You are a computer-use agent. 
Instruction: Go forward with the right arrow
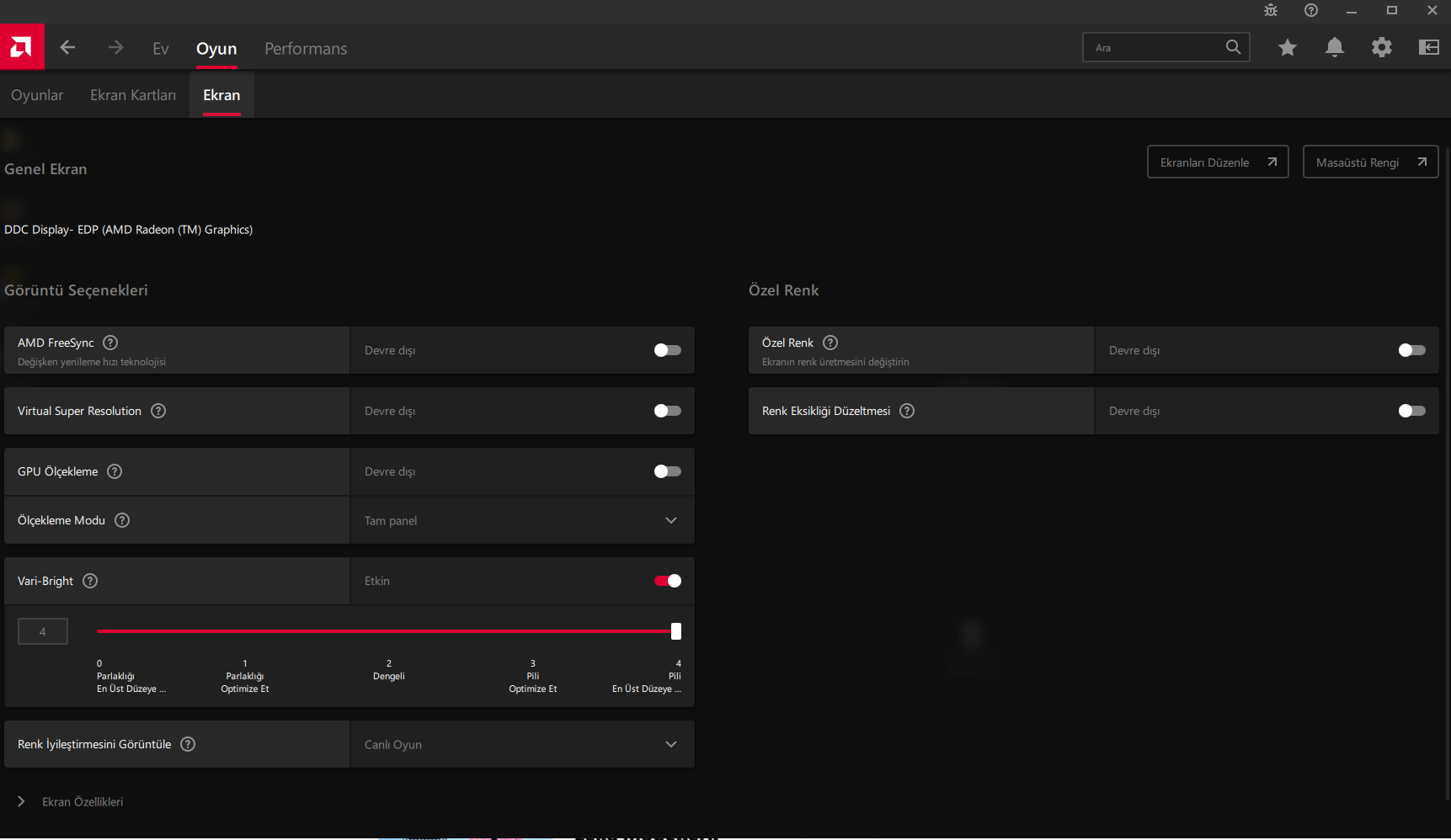(x=116, y=47)
